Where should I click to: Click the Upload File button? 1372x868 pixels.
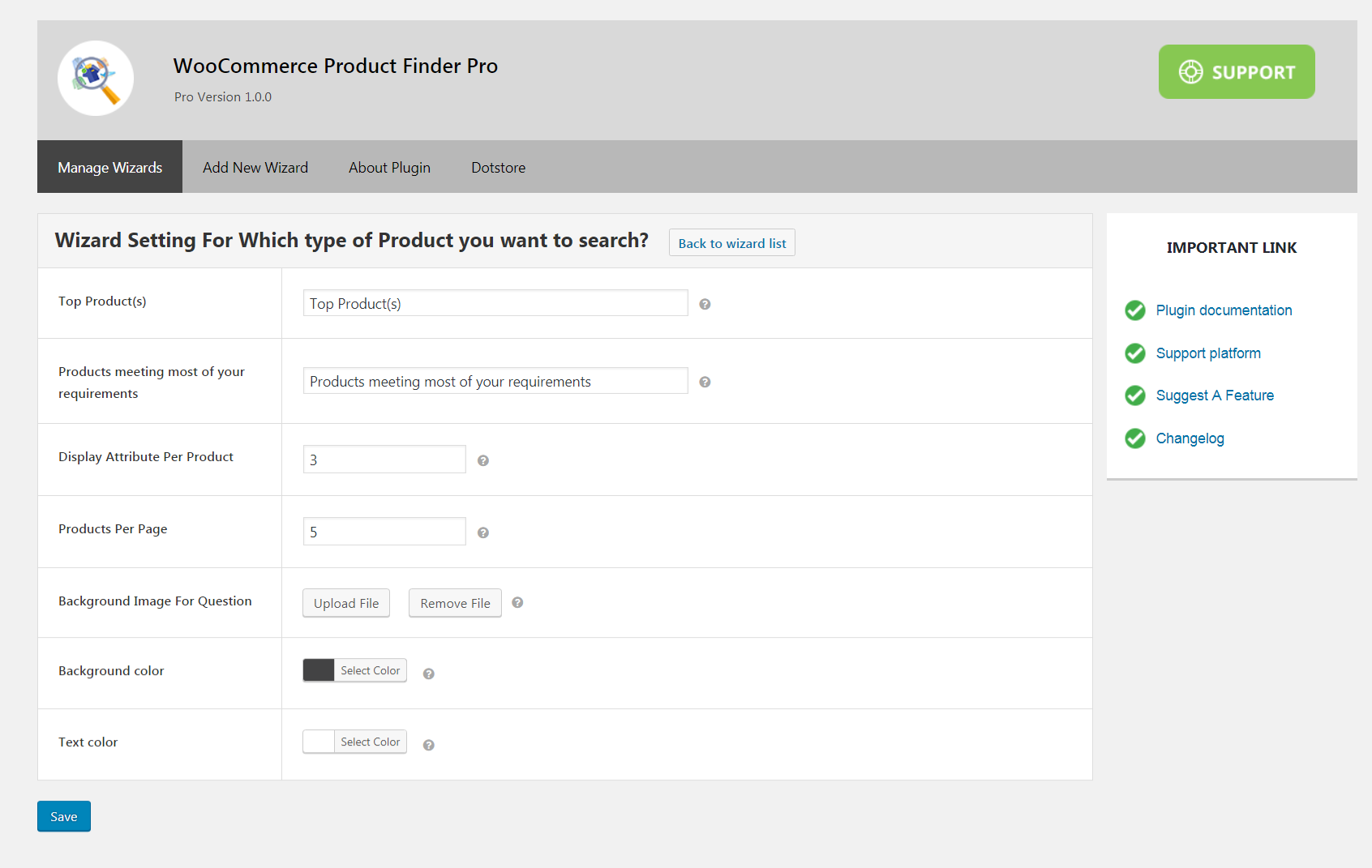click(346, 603)
